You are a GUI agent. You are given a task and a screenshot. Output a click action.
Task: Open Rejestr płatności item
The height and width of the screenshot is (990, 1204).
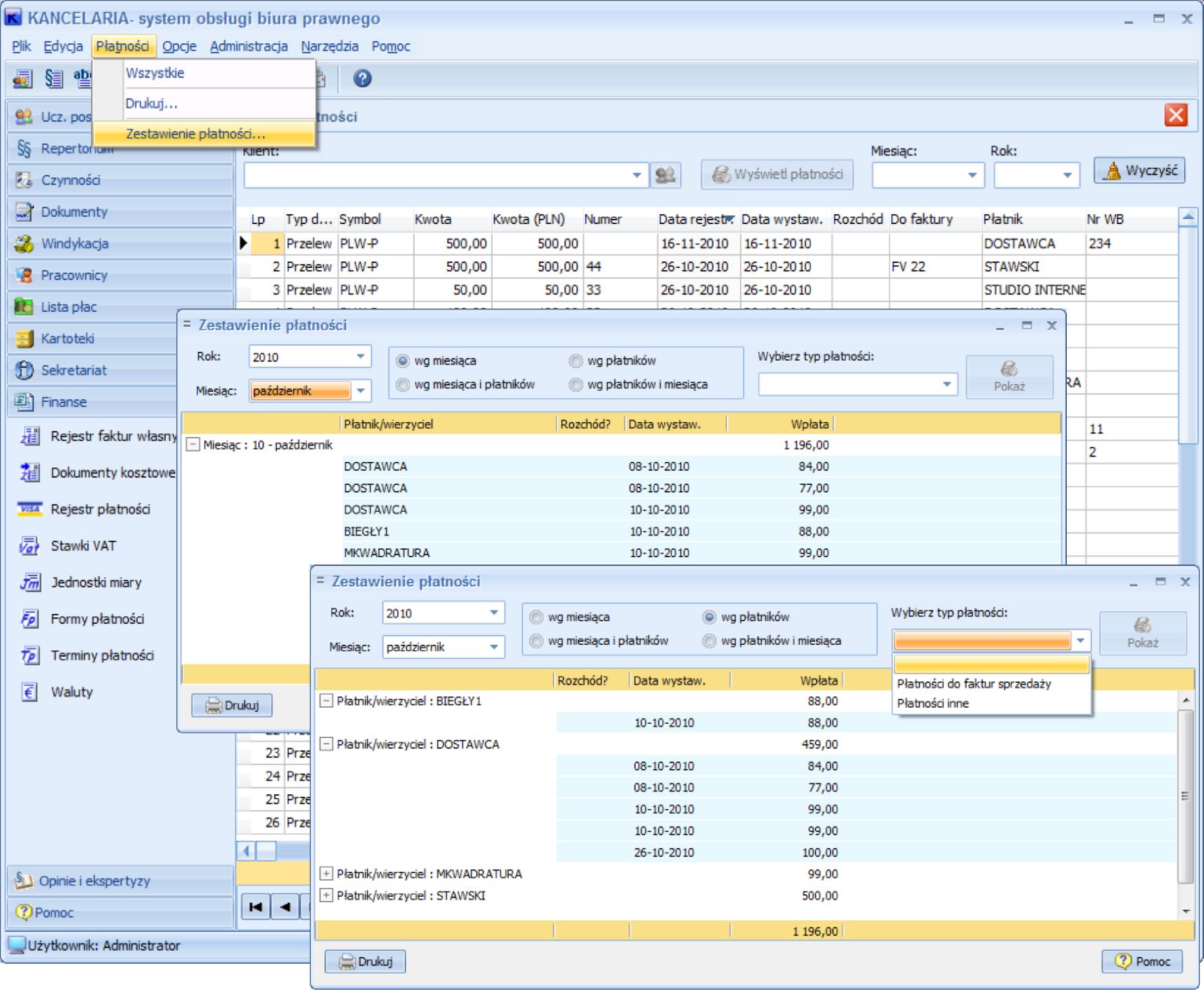(x=85, y=509)
